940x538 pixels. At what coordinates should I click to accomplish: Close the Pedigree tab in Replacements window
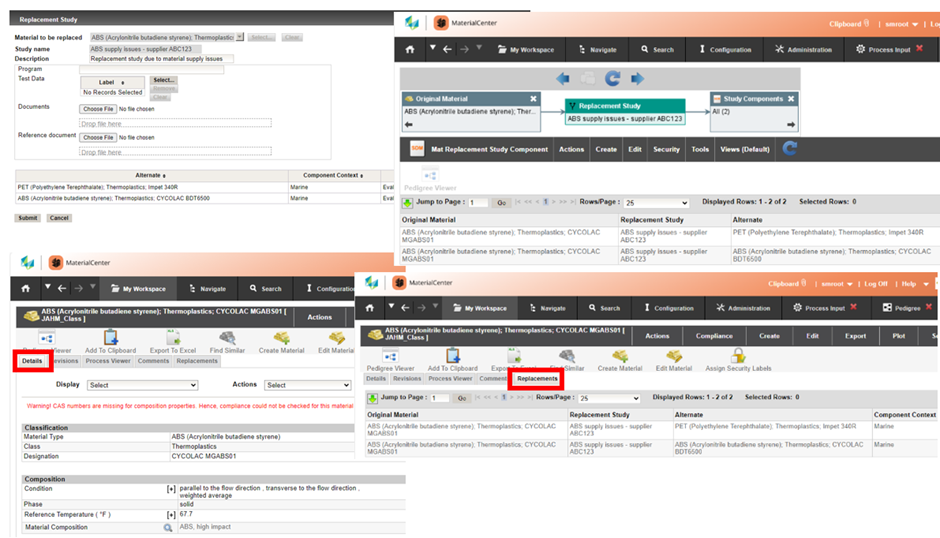(x=929, y=307)
